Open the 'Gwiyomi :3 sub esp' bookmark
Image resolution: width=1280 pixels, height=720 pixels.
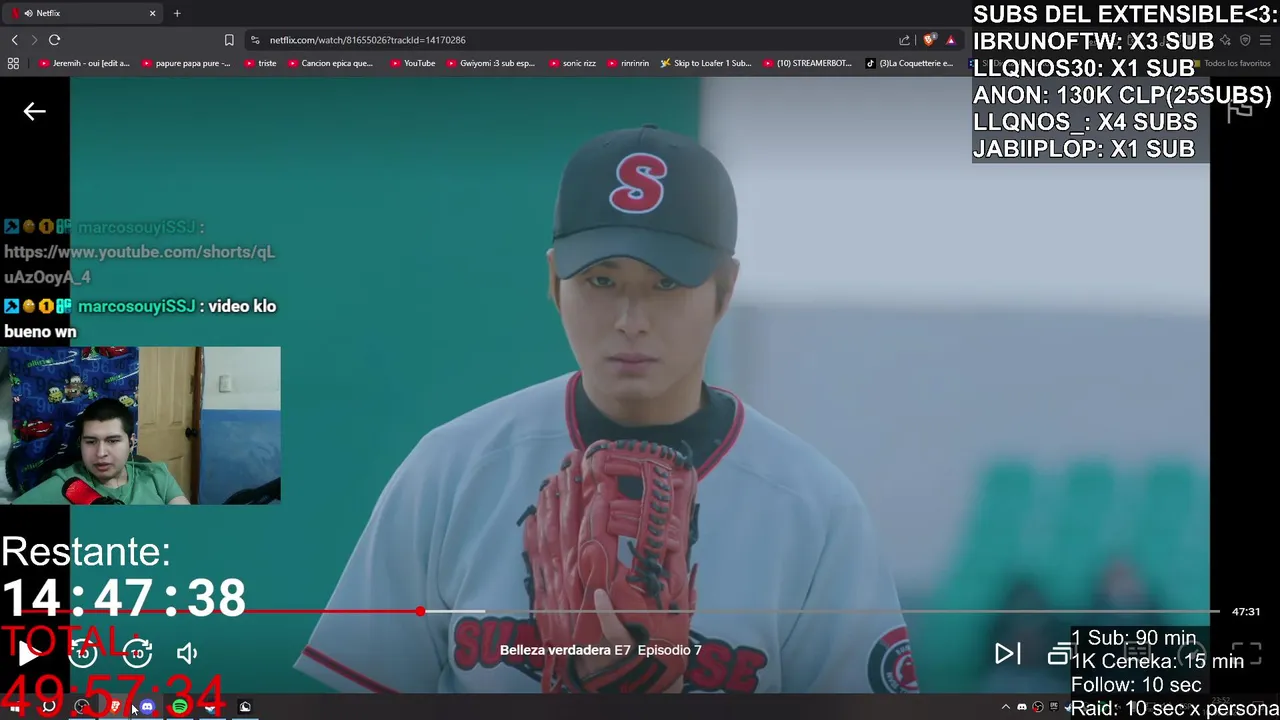click(490, 63)
